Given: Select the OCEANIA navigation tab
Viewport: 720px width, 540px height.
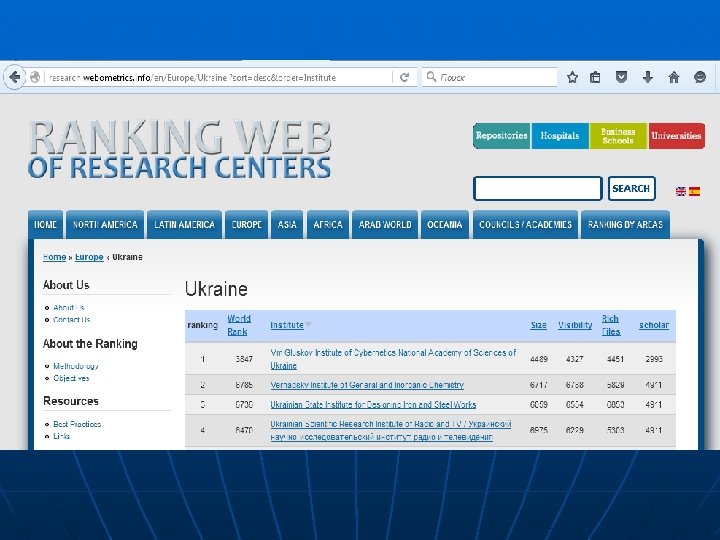Looking at the screenshot, I should [444, 225].
